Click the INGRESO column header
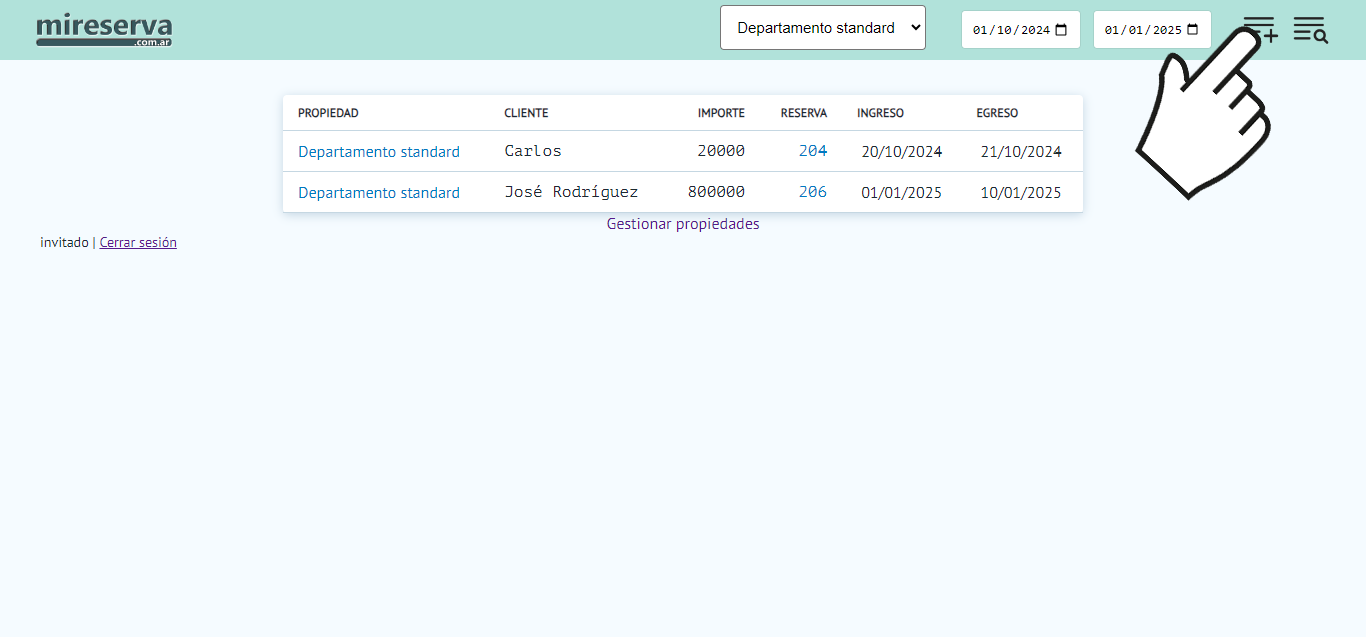Image resolution: width=1366 pixels, height=637 pixels. click(x=880, y=113)
